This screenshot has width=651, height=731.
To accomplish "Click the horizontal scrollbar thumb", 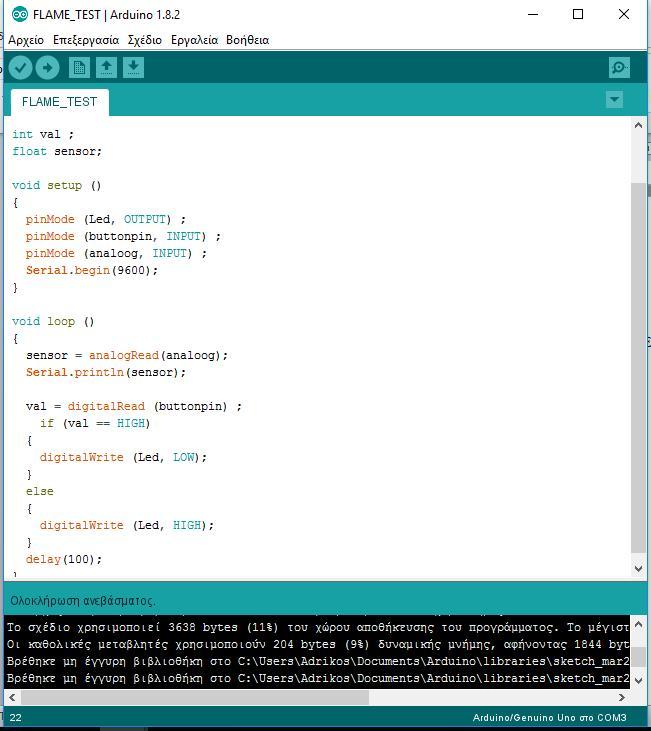I will point(195,697).
